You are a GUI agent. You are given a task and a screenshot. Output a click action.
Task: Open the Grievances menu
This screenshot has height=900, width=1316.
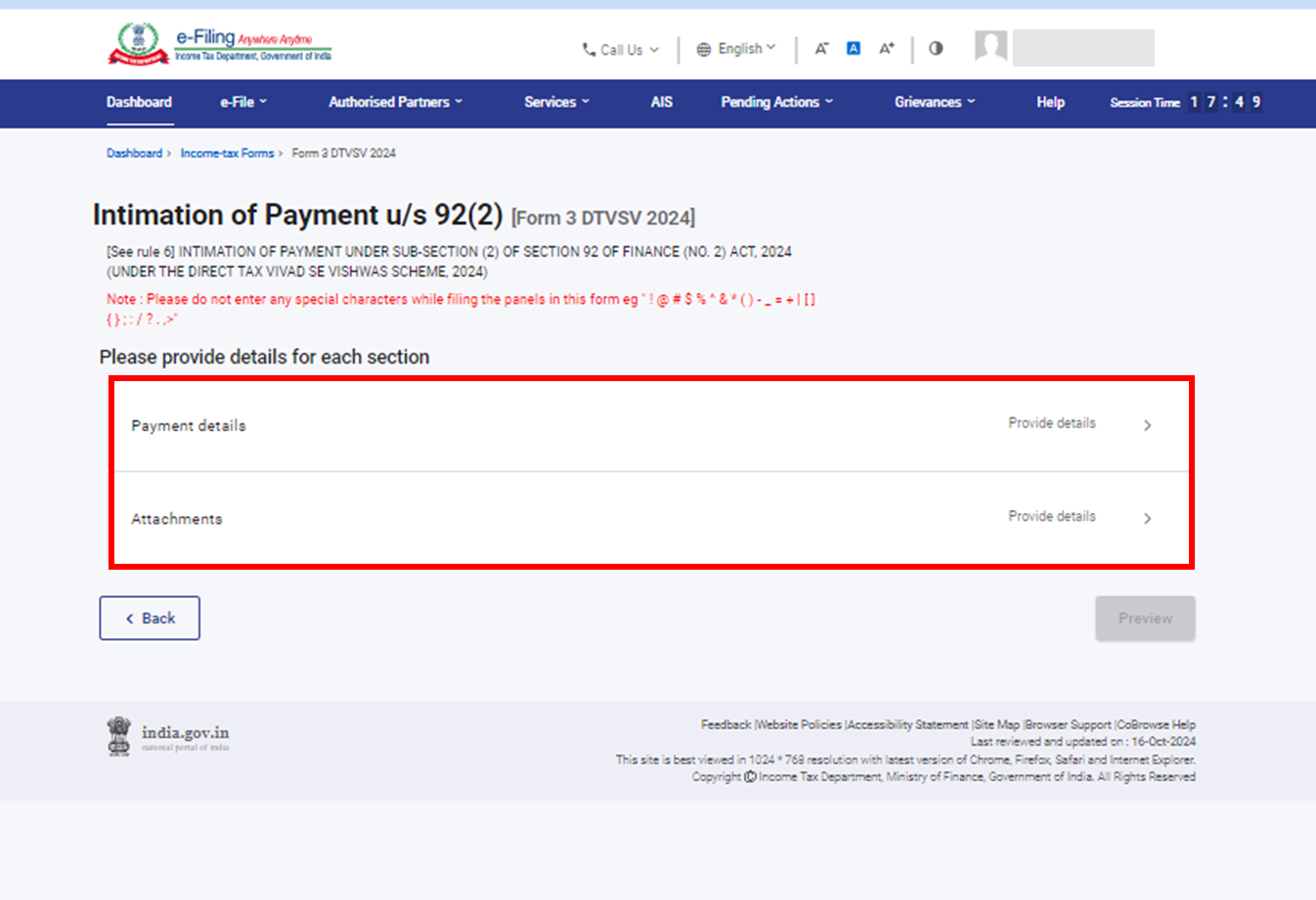tap(934, 103)
